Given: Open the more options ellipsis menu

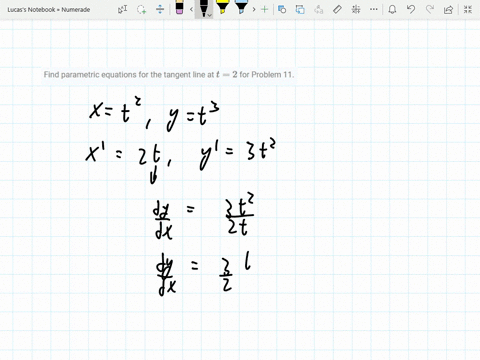Looking at the screenshot, I should point(374,9).
